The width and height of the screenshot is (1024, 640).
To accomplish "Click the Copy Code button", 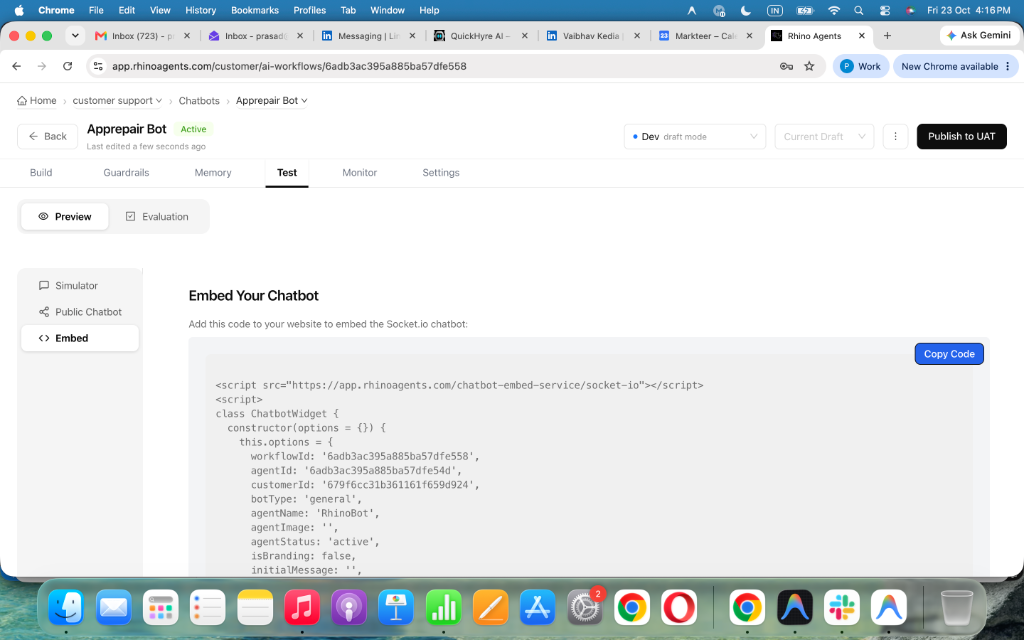I will point(948,354).
